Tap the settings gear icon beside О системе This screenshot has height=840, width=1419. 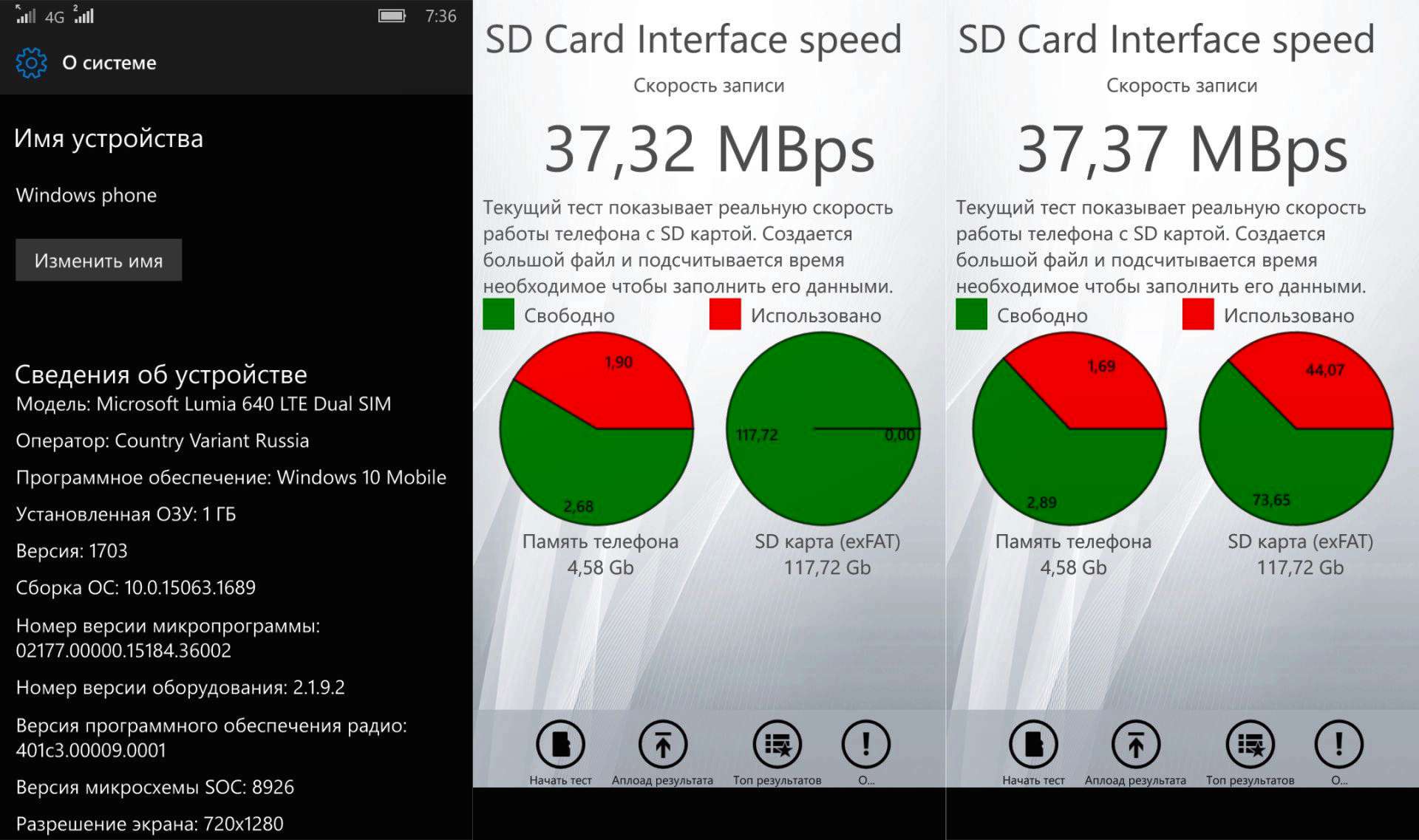tap(31, 63)
